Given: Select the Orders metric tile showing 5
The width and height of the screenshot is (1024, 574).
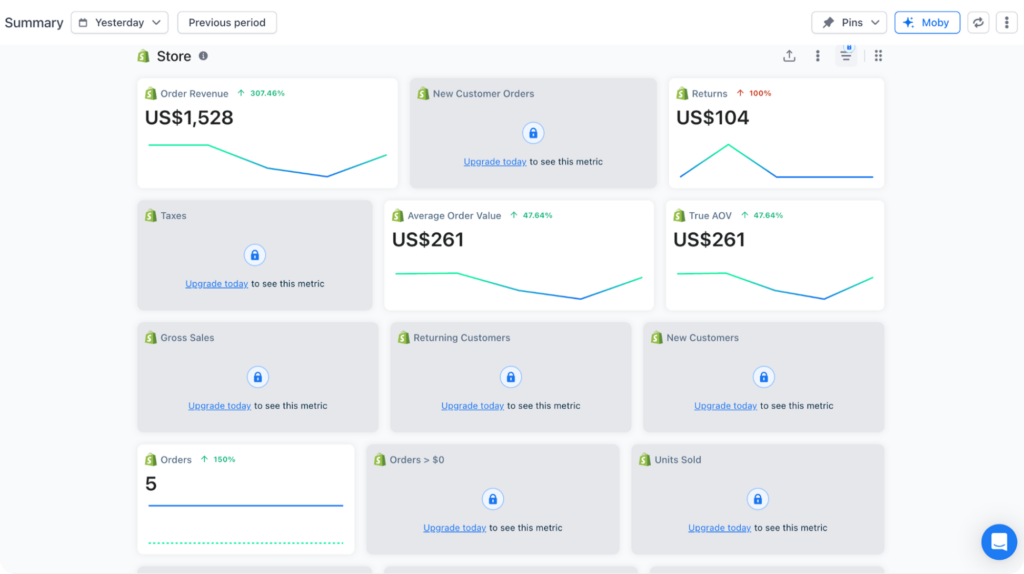Looking at the screenshot, I should click(x=245, y=498).
